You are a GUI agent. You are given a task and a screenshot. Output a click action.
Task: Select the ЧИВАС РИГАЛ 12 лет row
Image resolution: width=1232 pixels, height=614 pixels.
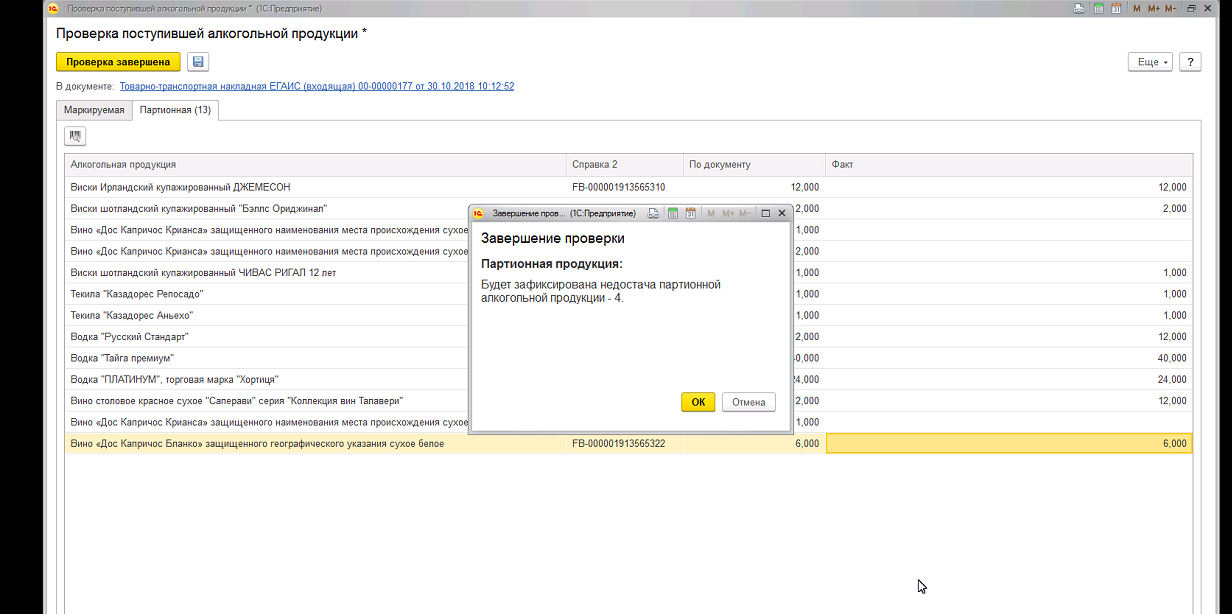pyautogui.click(x=628, y=273)
